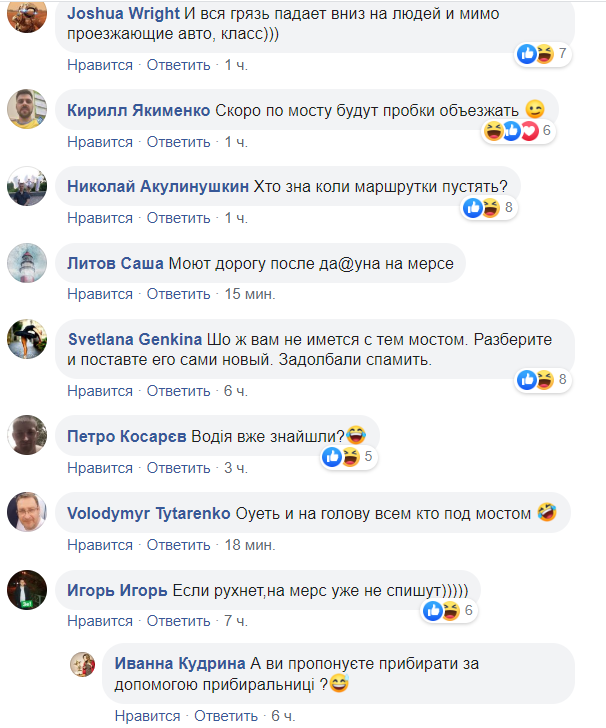The width and height of the screenshot is (606, 728).
Task: Open Иванна Кудрина's small avatar
Action: click(x=82, y=664)
